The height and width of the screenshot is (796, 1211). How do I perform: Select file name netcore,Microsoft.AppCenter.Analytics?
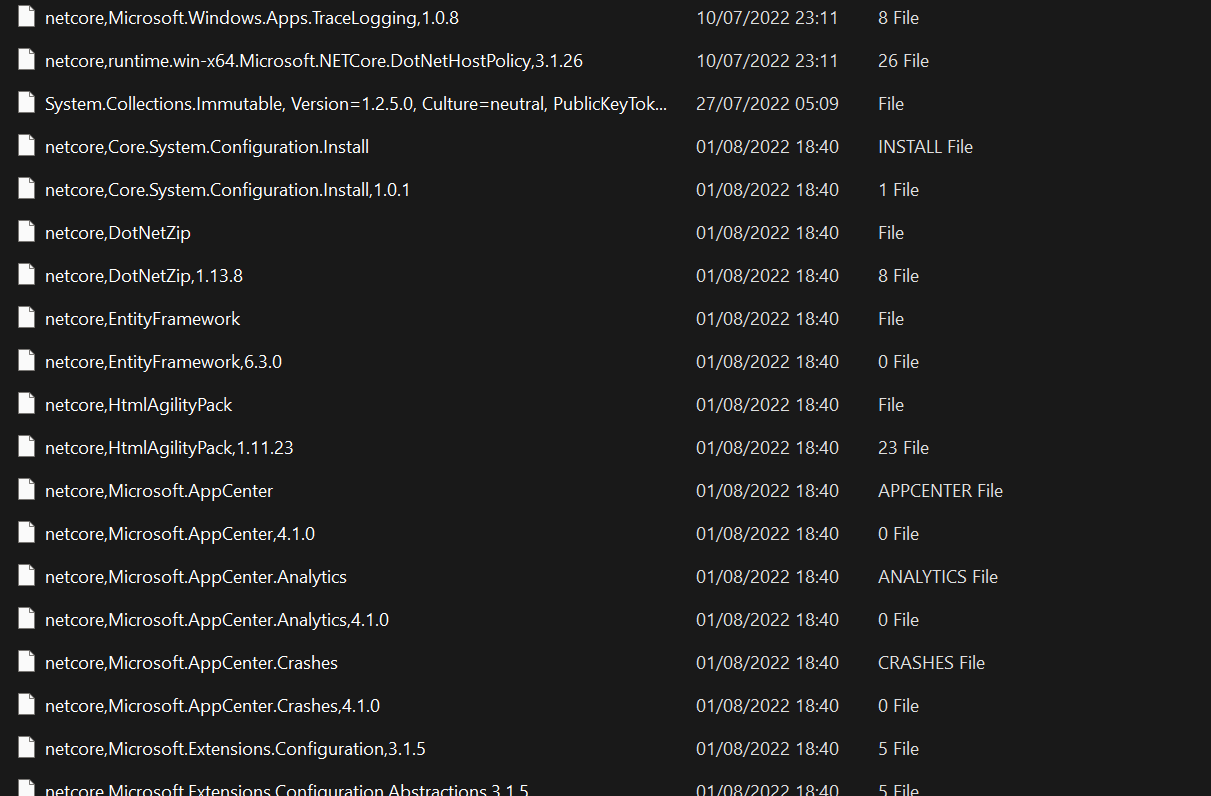(196, 577)
